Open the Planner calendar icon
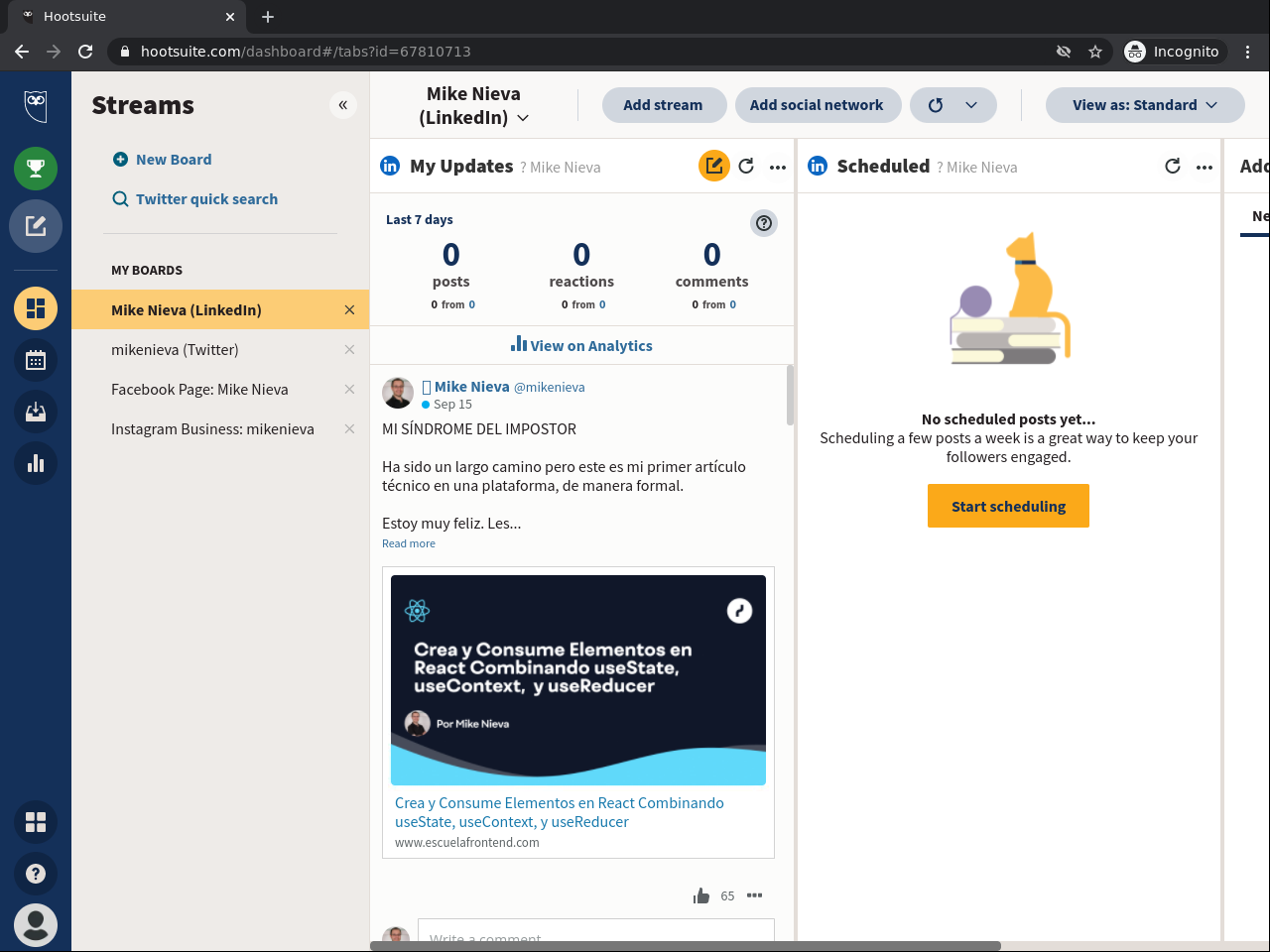 click(x=36, y=360)
